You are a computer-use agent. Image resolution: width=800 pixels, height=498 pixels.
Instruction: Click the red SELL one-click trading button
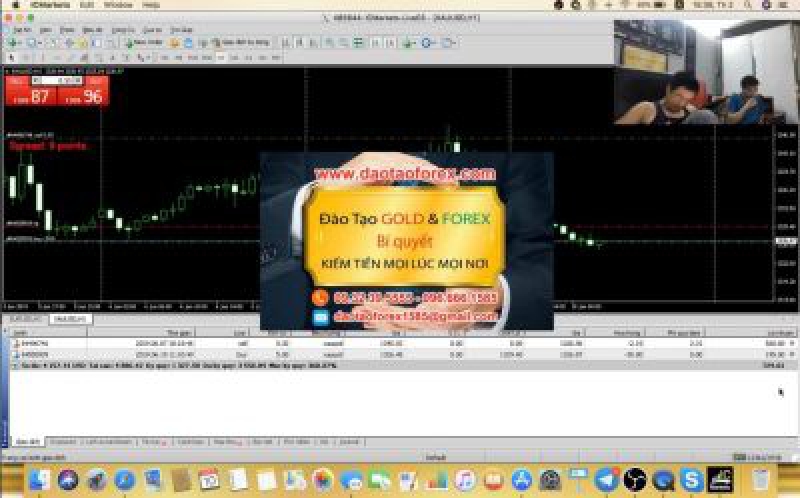31,92
